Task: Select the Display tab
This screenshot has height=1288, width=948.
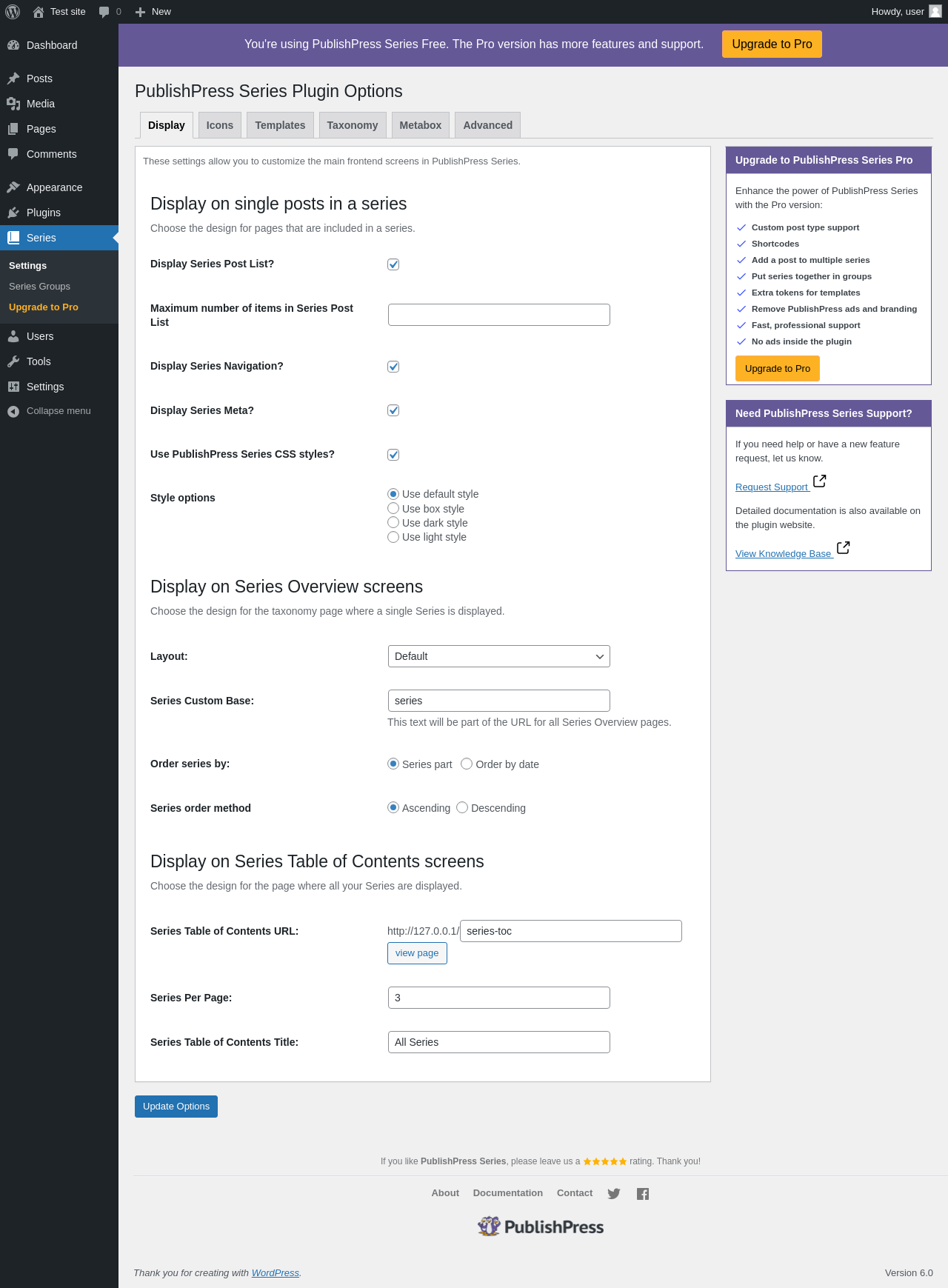Action: click(x=167, y=125)
